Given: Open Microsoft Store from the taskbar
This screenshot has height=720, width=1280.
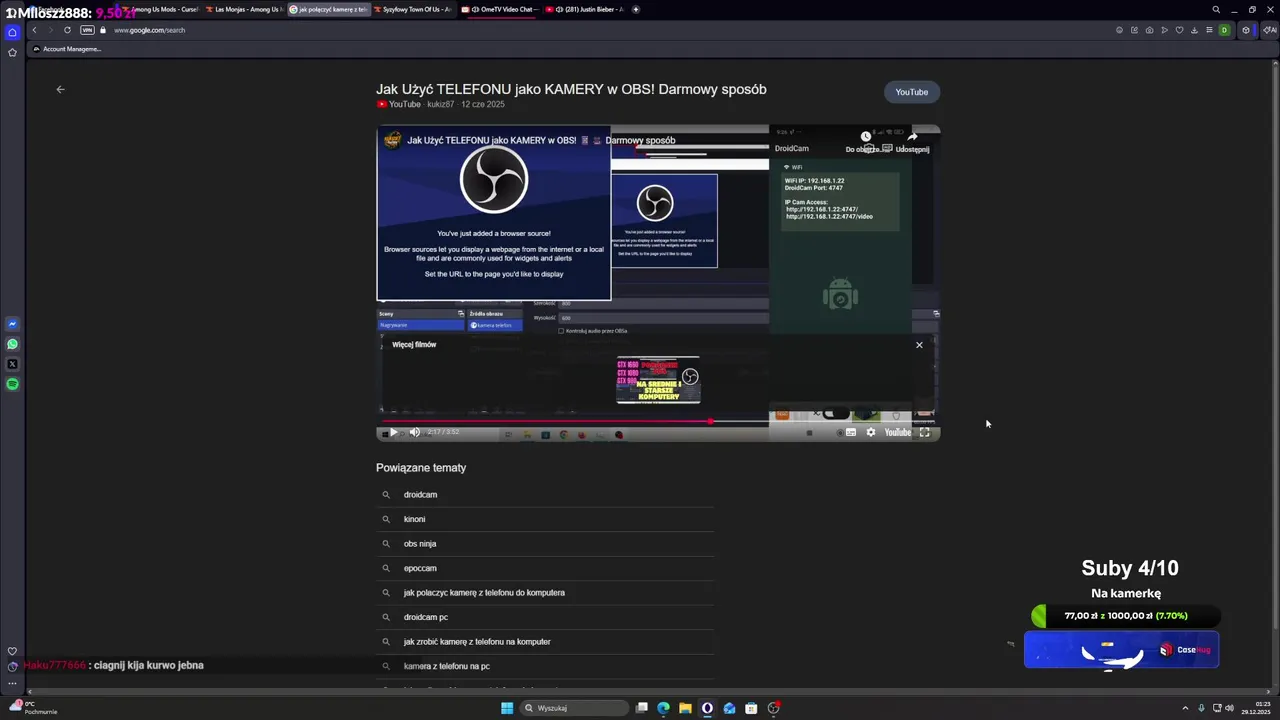Looking at the screenshot, I should click(751, 708).
